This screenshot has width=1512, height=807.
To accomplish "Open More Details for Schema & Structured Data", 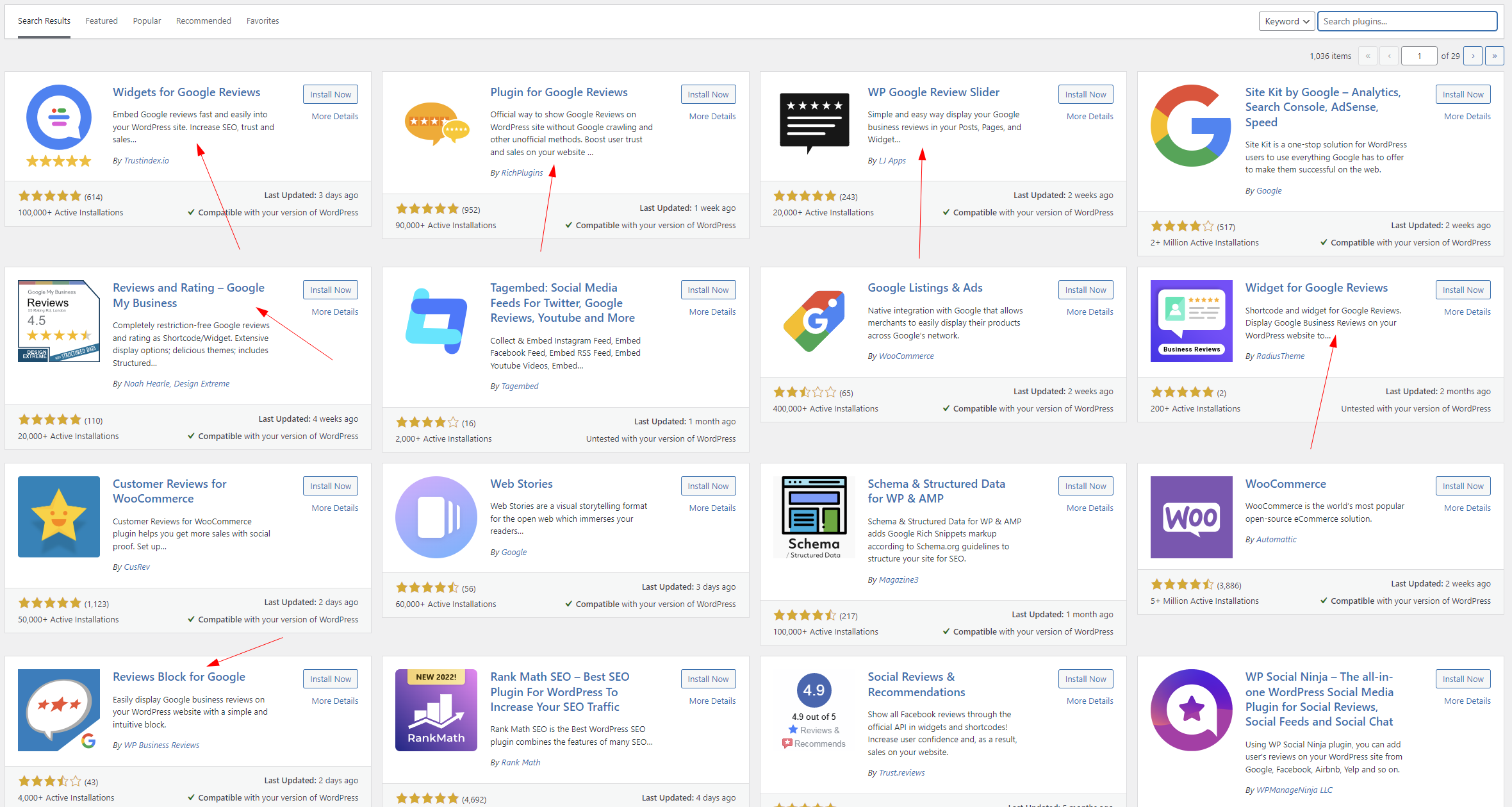I will (1090, 508).
